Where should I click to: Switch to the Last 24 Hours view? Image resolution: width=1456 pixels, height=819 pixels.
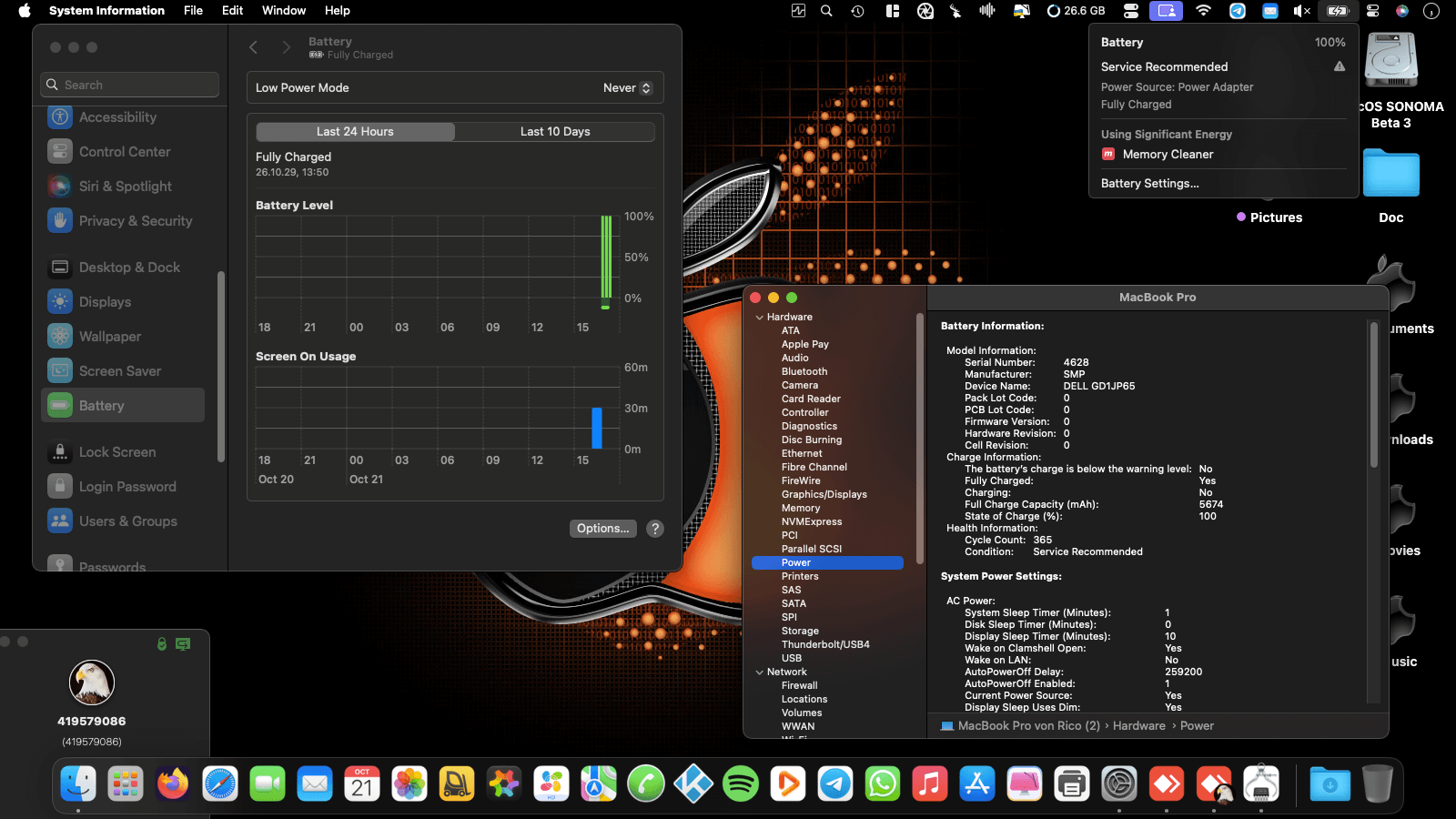coord(356,132)
